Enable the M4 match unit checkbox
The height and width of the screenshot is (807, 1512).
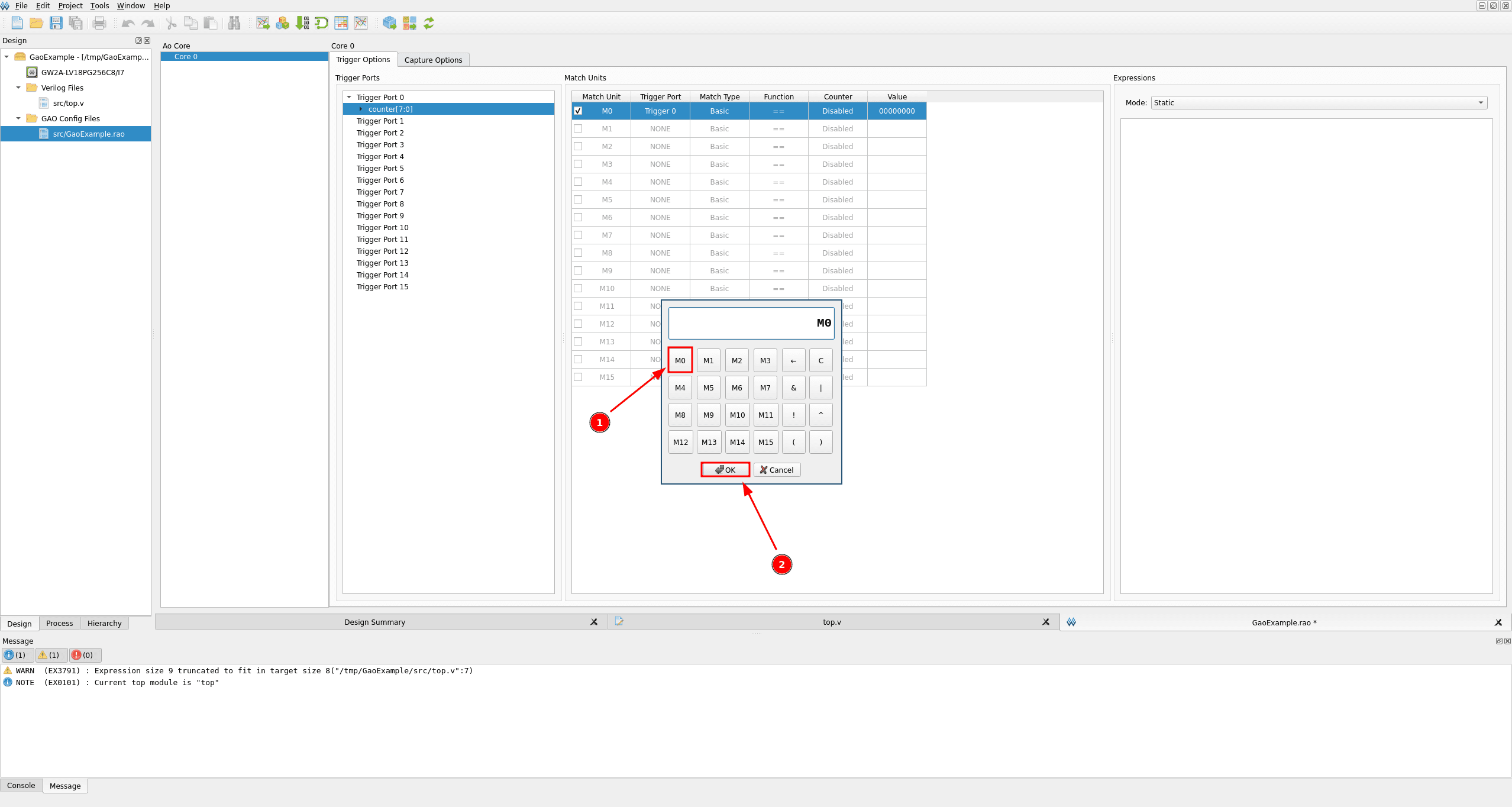click(578, 182)
